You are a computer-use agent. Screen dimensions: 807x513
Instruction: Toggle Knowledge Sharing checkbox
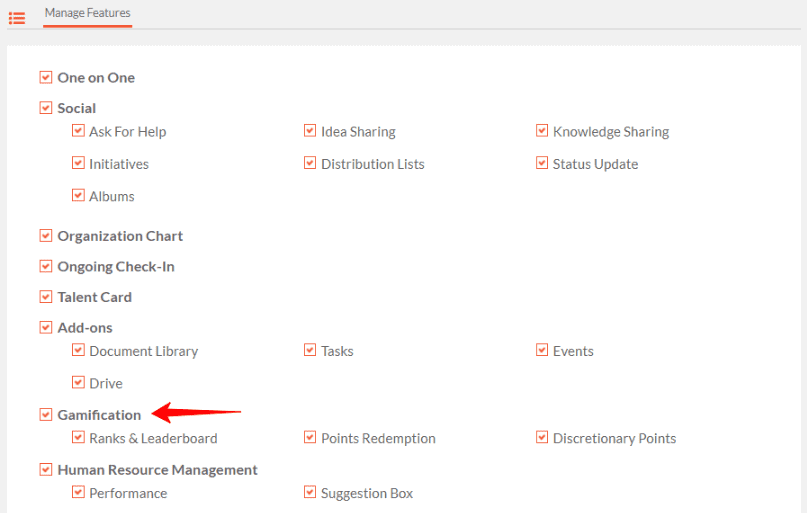coord(542,130)
